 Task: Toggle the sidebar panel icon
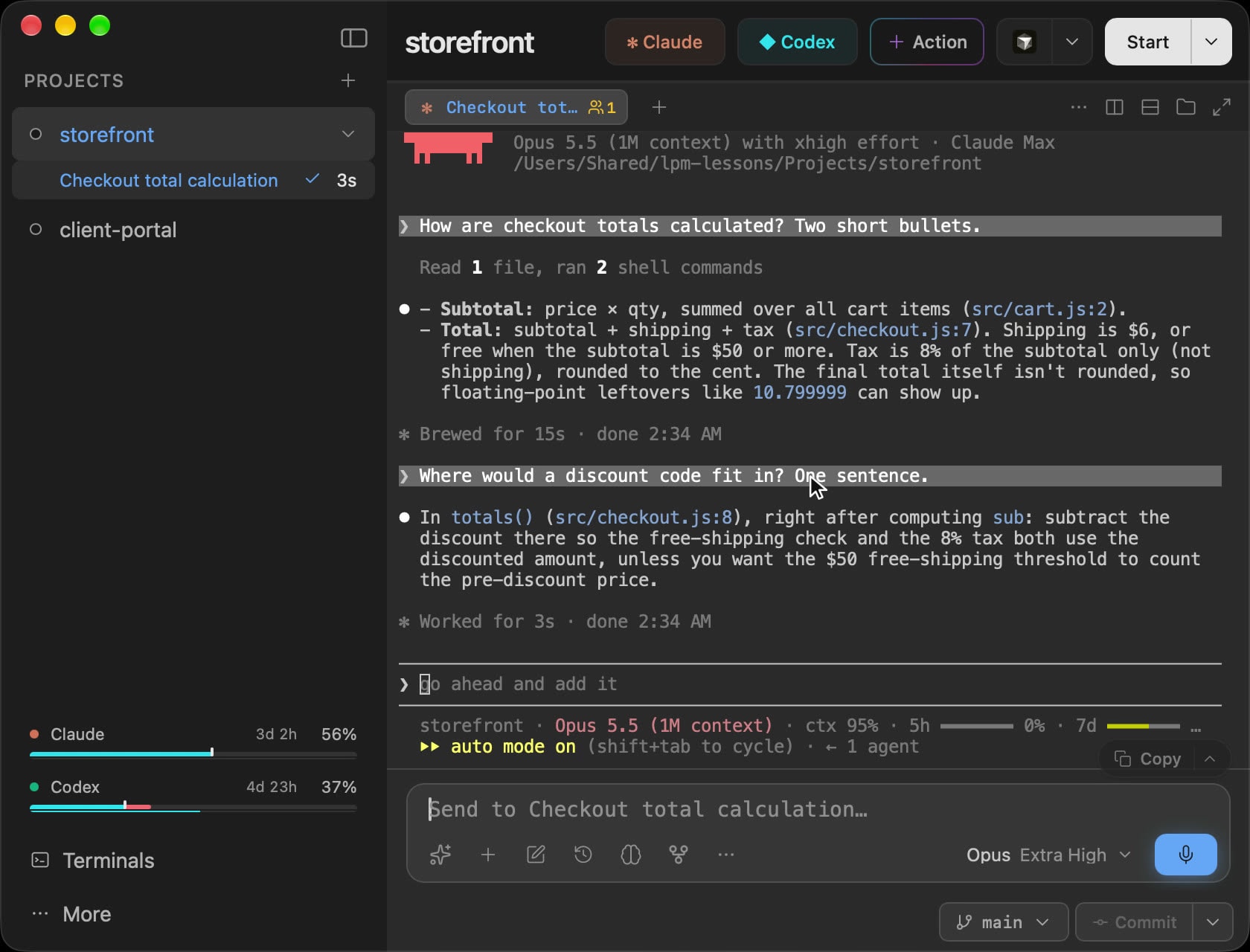point(354,38)
